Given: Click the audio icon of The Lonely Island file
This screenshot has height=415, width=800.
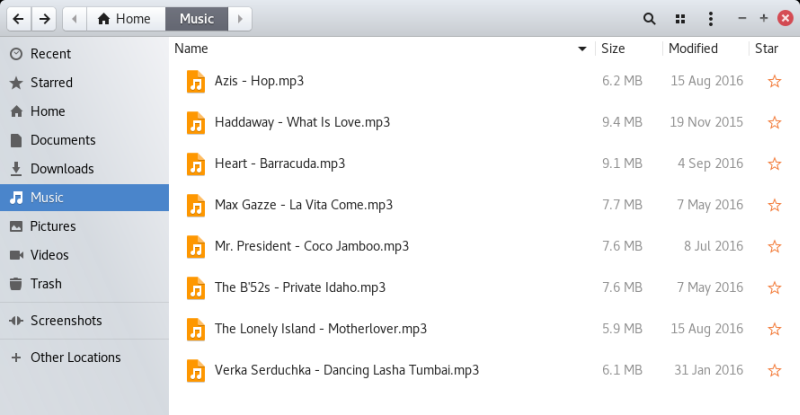Looking at the screenshot, I should [196, 330].
